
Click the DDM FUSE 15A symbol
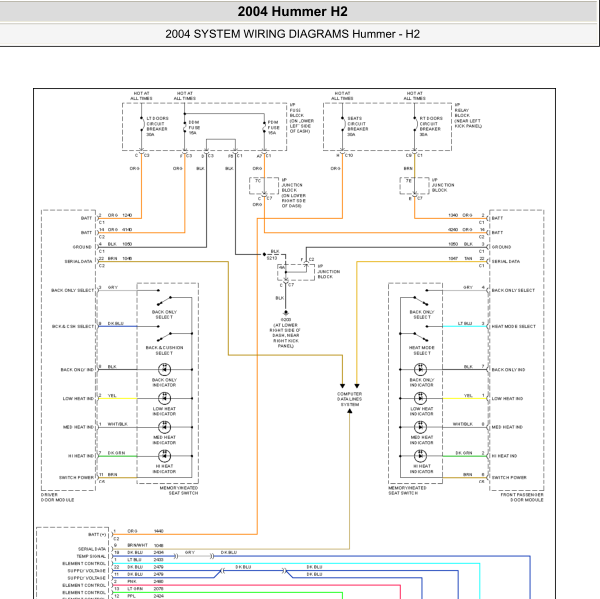pos(185,127)
